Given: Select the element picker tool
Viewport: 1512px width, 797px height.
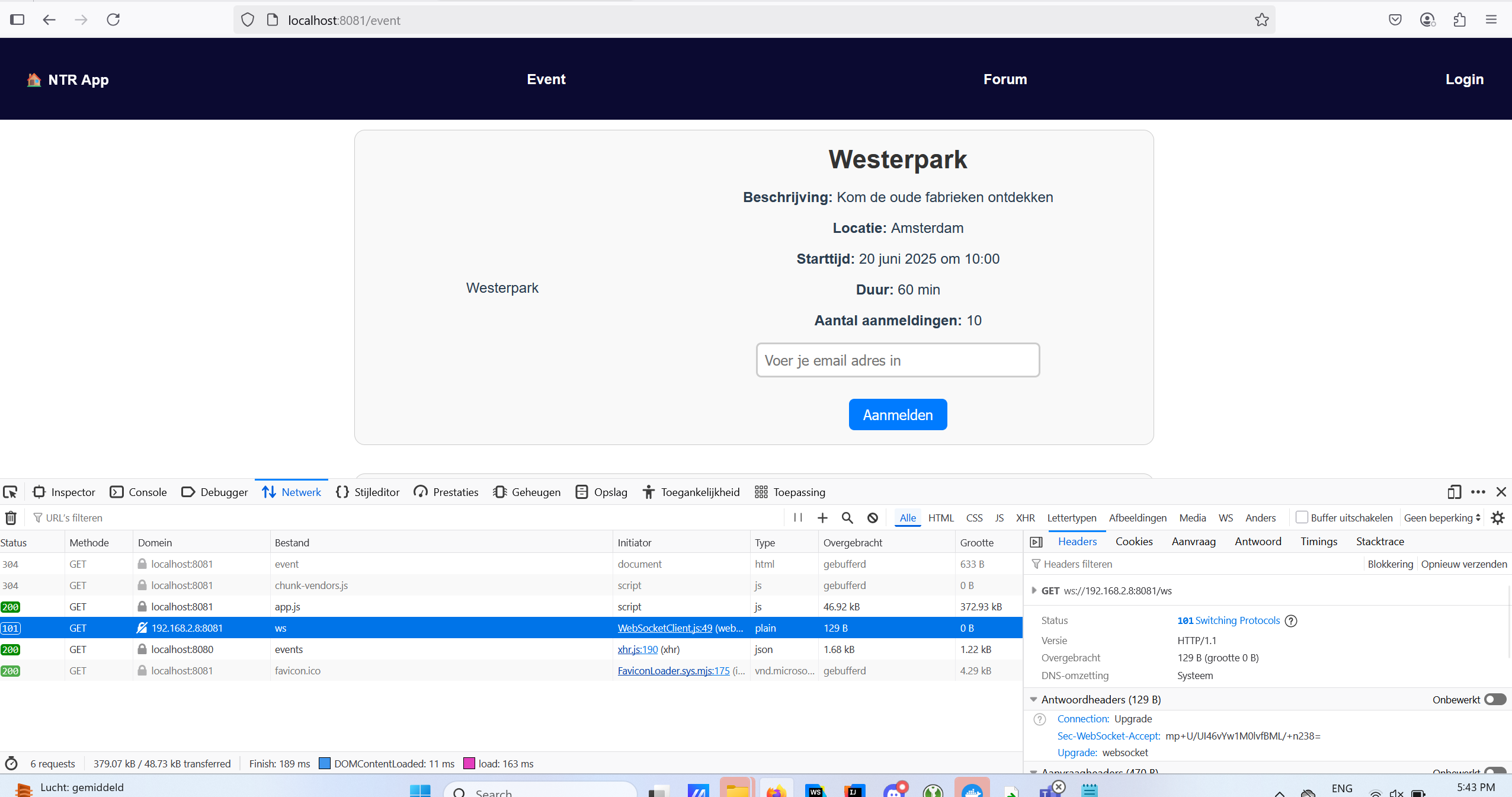Looking at the screenshot, I should [x=11, y=492].
